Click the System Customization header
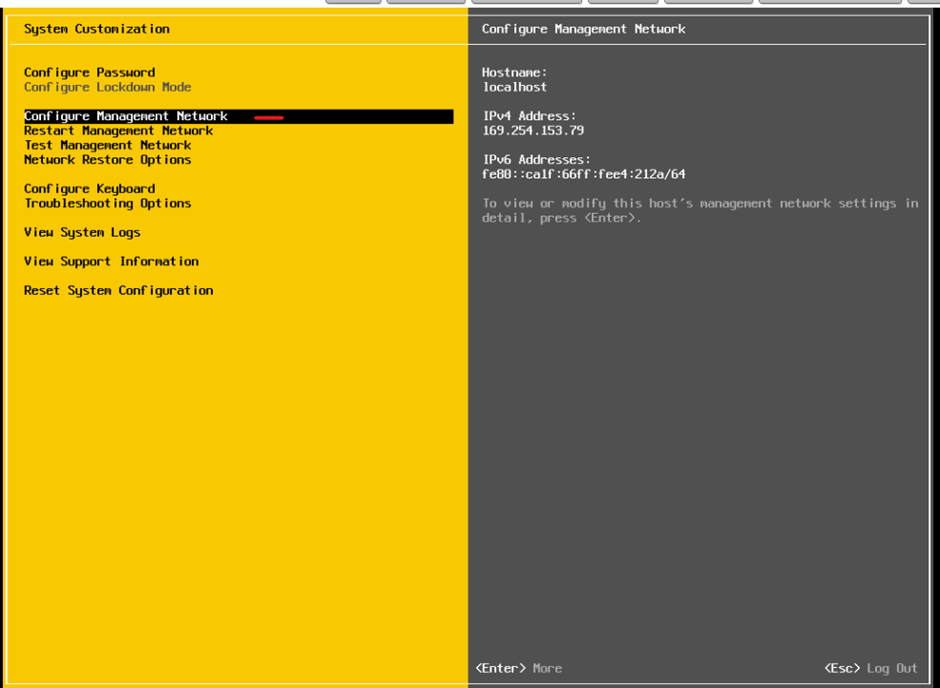 point(96,29)
